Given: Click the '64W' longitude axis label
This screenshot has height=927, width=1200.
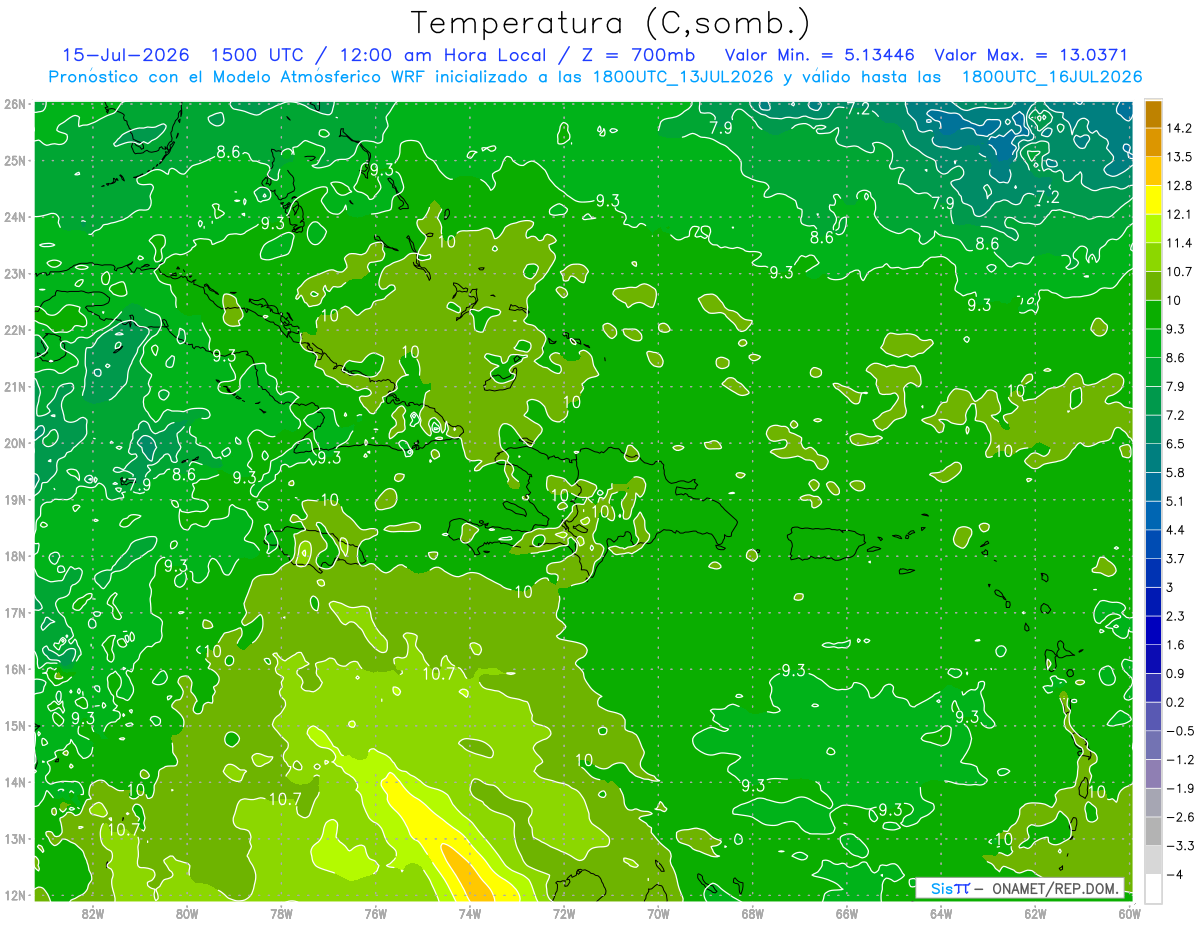Looking at the screenshot, I should (942, 913).
